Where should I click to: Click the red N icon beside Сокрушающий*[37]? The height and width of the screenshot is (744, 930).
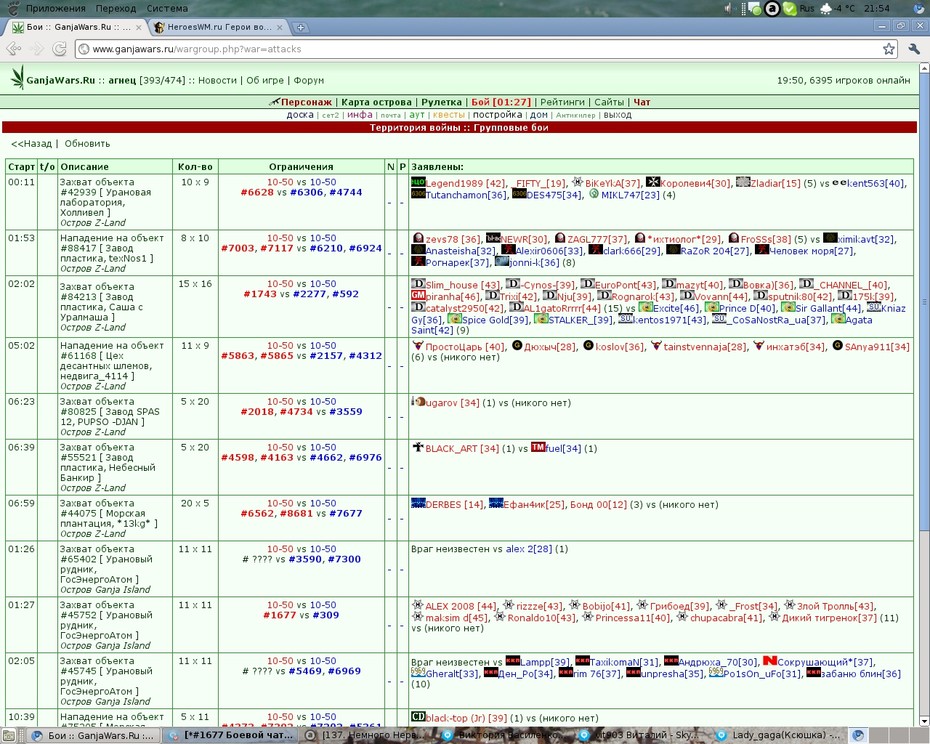(x=770, y=660)
